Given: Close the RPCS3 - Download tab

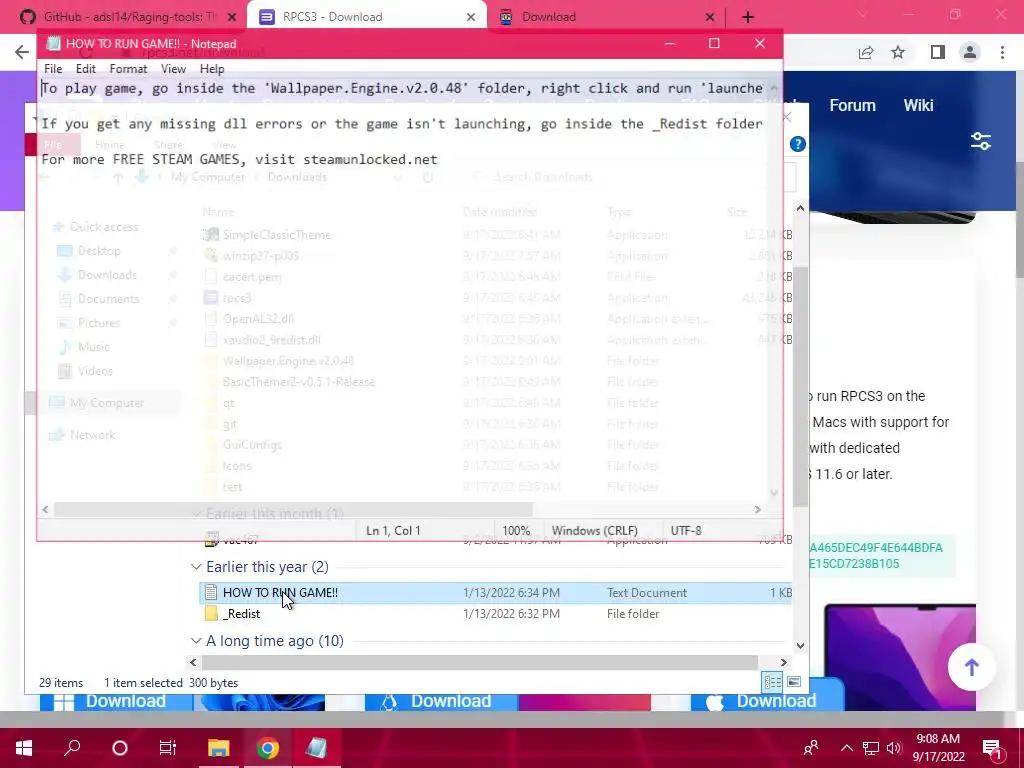Looking at the screenshot, I should [471, 17].
